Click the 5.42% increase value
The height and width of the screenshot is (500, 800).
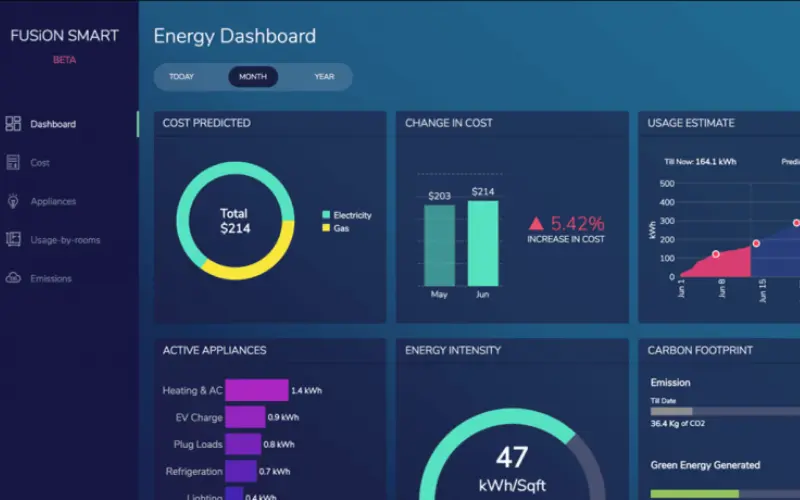(x=578, y=223)
